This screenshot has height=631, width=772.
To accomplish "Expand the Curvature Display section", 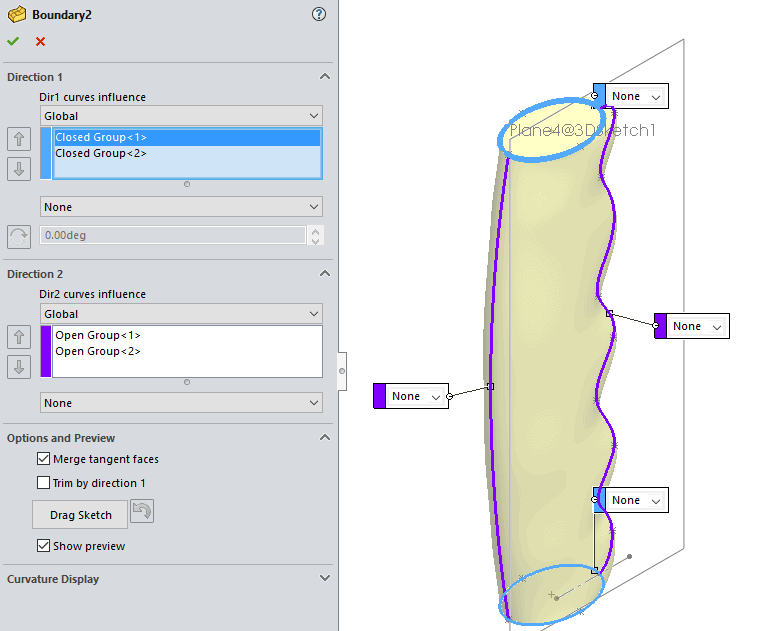I will coord(323,579).
